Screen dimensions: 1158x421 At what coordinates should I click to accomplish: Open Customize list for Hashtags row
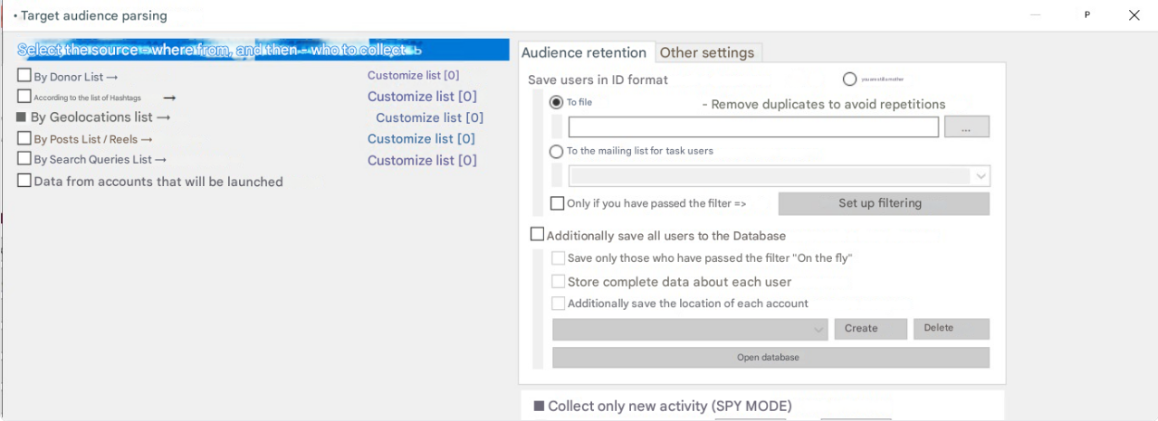(x=422, y=96)
